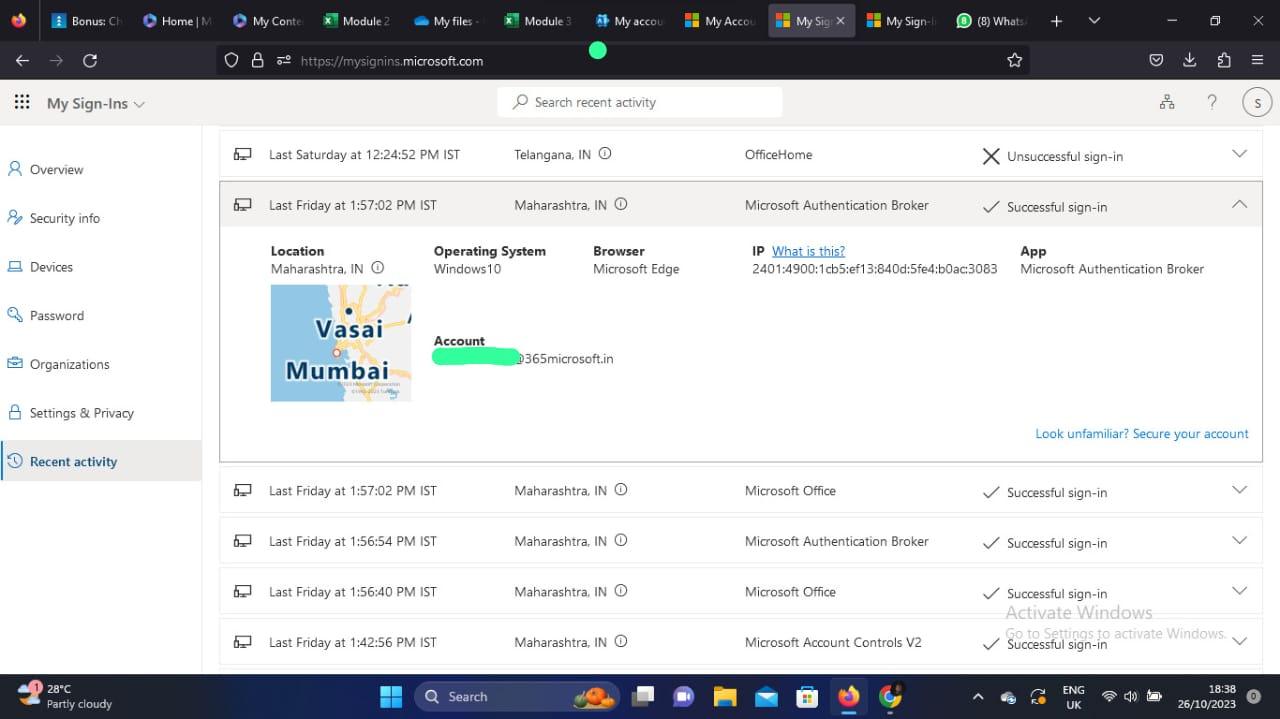Switch to the Module 2 browser tab
Image resolution: width=1280 pixels, height=719 pixels.
click(357, 21)
